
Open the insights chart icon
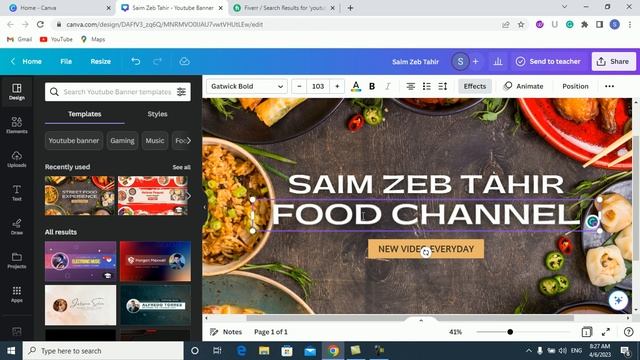tap(498, 61)
